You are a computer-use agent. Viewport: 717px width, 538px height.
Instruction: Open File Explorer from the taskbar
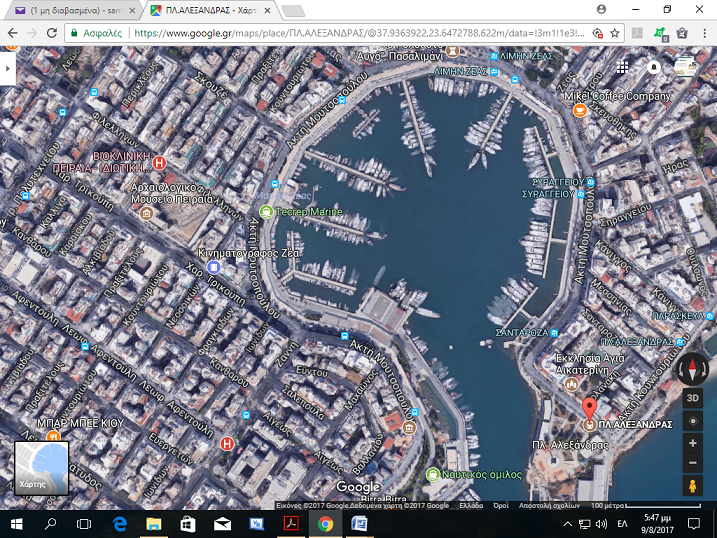tap(154, 524)
